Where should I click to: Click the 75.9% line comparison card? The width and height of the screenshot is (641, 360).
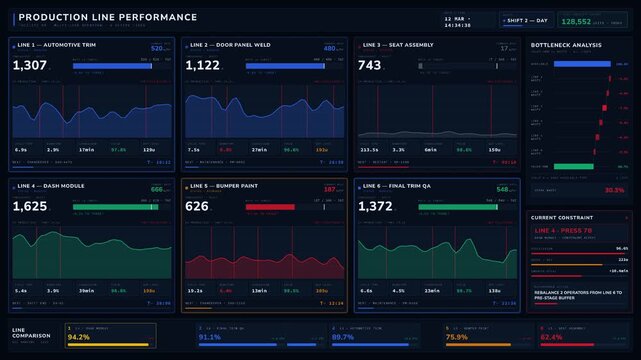(489, 336)
